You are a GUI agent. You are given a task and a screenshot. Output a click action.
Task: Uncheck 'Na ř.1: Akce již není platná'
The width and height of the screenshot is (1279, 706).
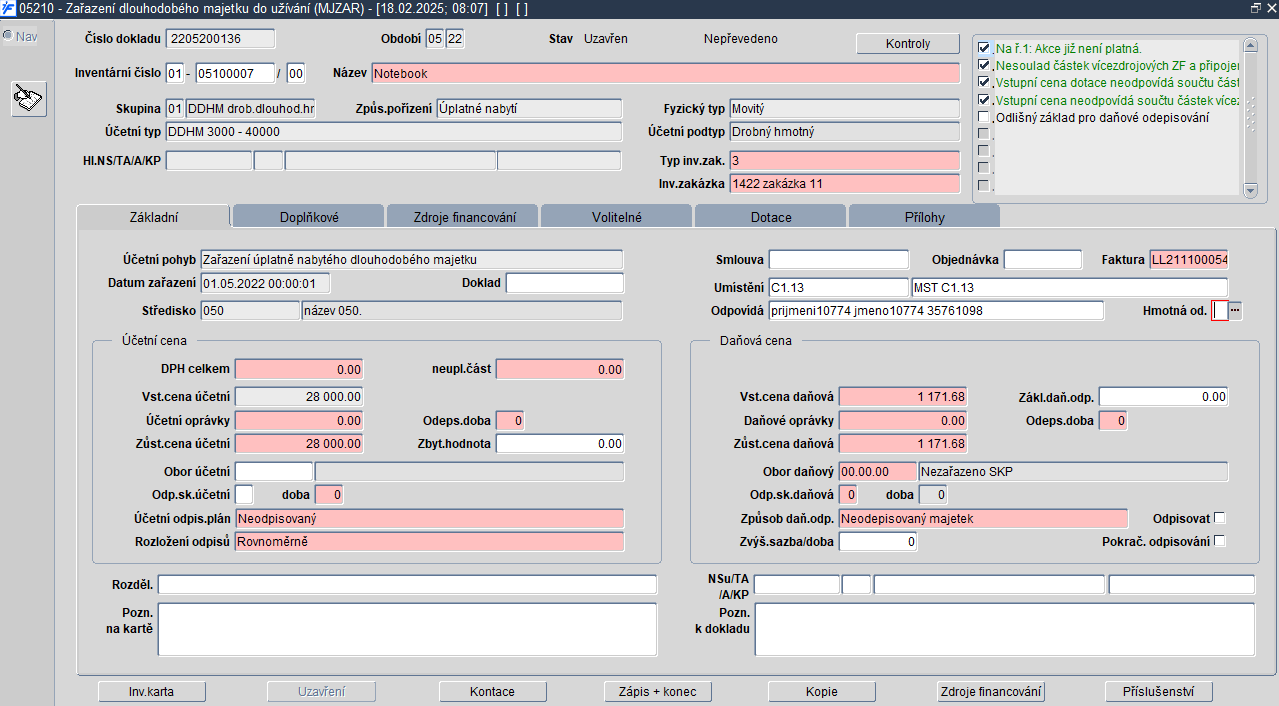pos(984,48)
